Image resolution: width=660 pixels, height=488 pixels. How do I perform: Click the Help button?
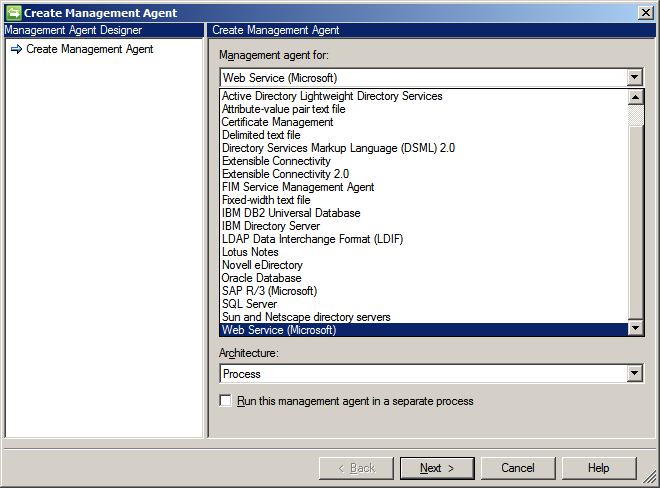(599, 468)
